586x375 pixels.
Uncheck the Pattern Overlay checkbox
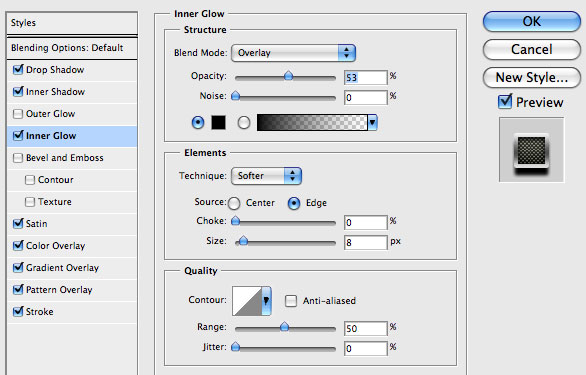pyautogui.click(x=18, y=289)
